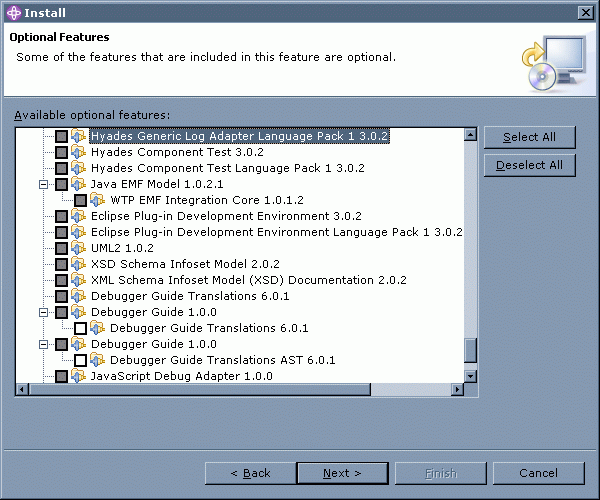Image resolution: width=600 pixels, height=500 pixels.
Task: Click the horizontal scrollbar thumb under the features tree
Action: pos(200,389)
